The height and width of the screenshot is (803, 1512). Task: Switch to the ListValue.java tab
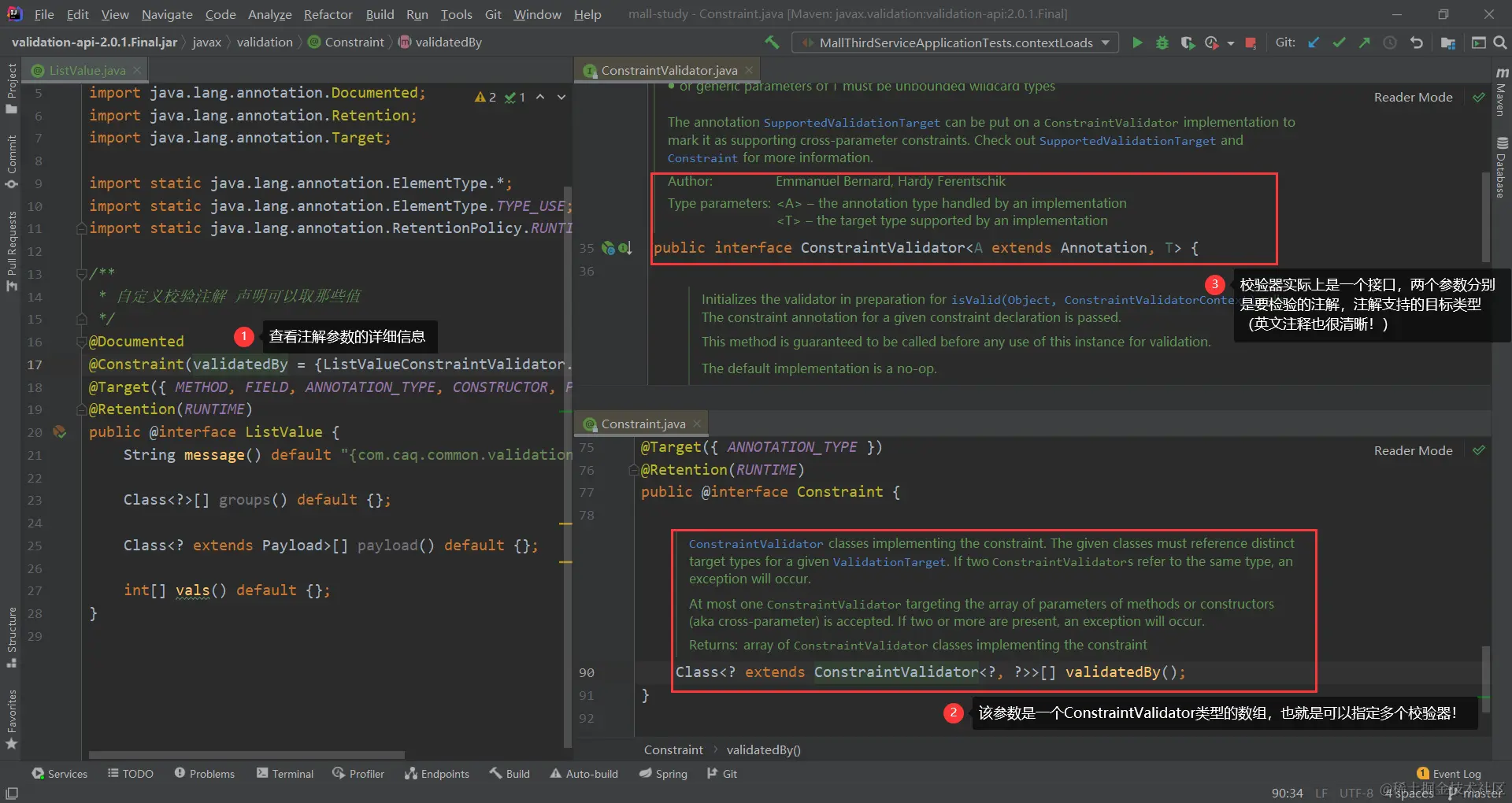pyautogui.click(x=87, y=71)
